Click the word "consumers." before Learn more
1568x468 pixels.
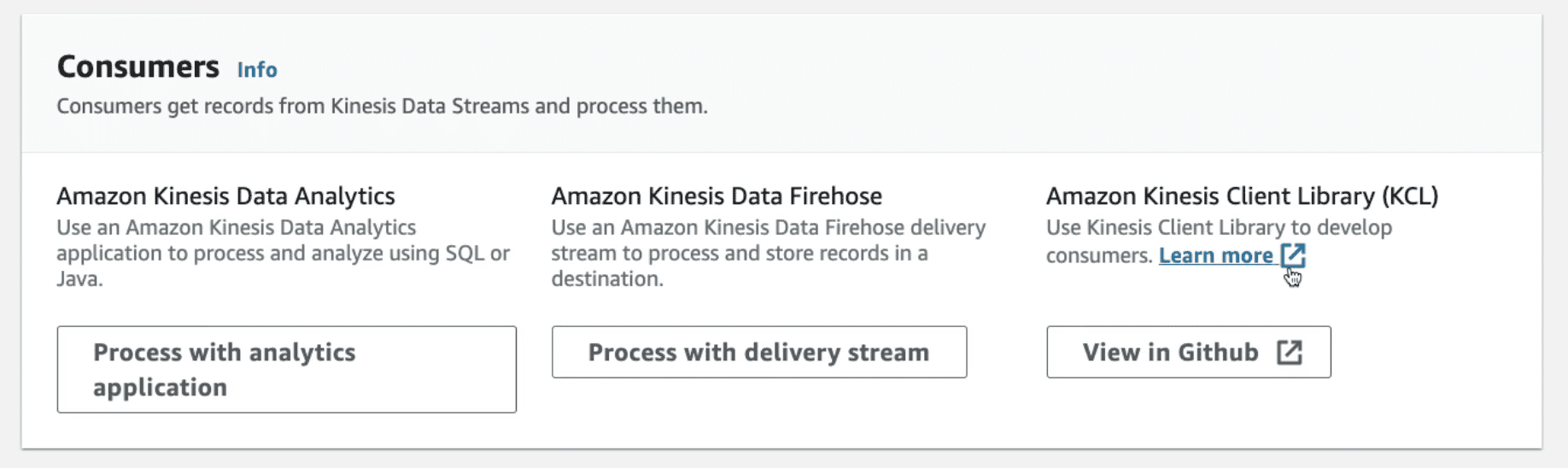pos(1099,255)
